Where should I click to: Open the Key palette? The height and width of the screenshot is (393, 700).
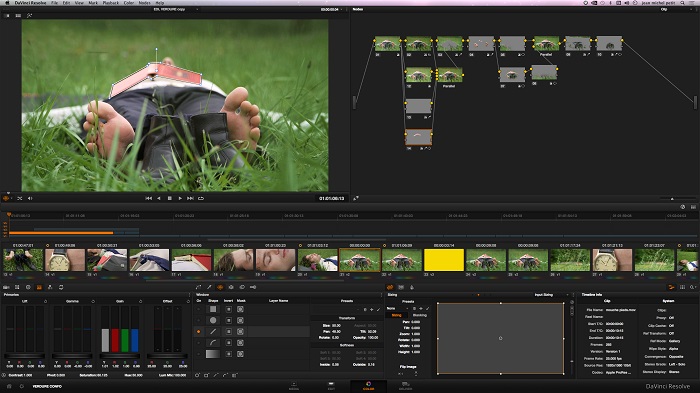tap(253, 287)
